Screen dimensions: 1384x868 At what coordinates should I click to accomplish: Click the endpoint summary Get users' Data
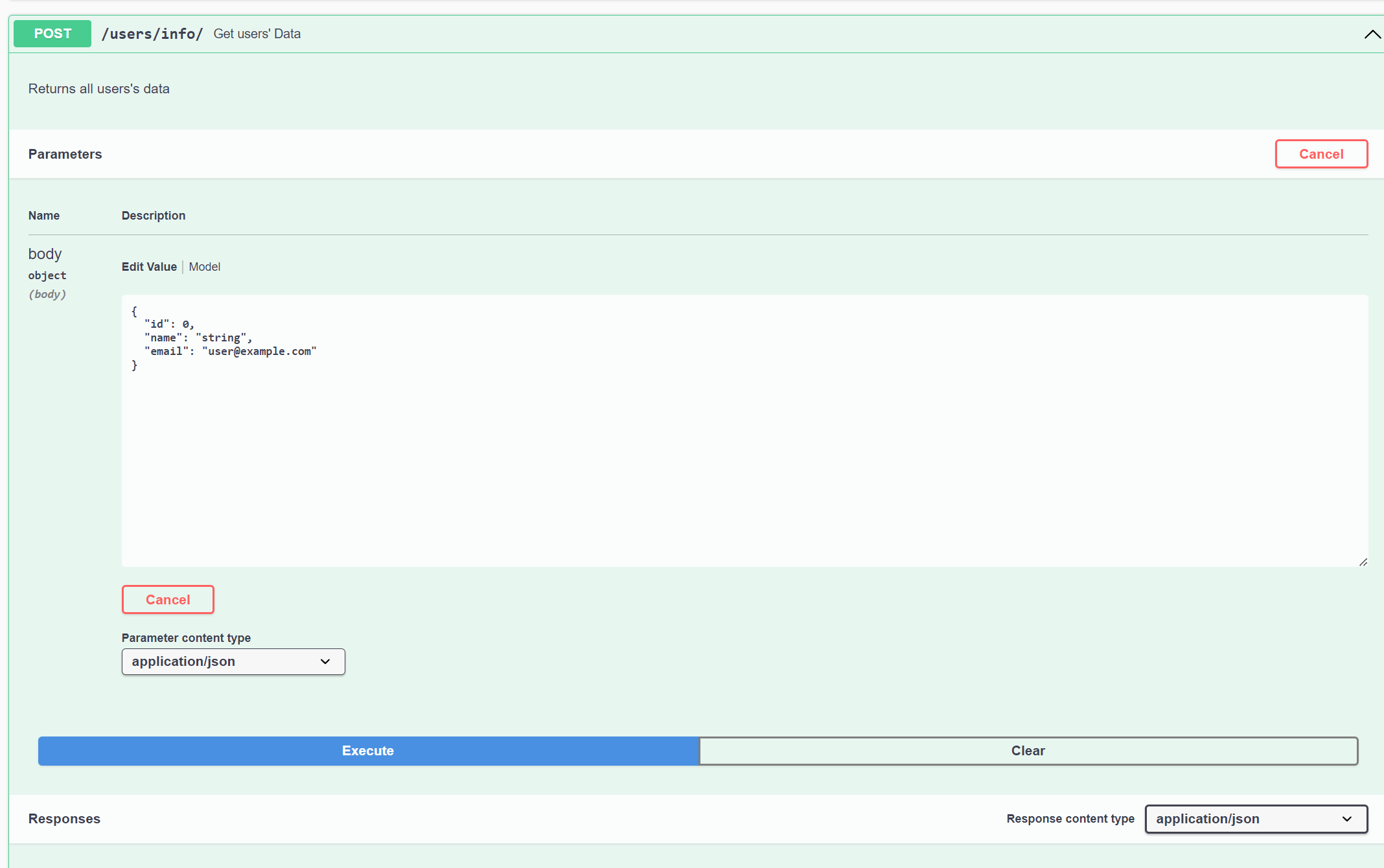click(257, 33)
